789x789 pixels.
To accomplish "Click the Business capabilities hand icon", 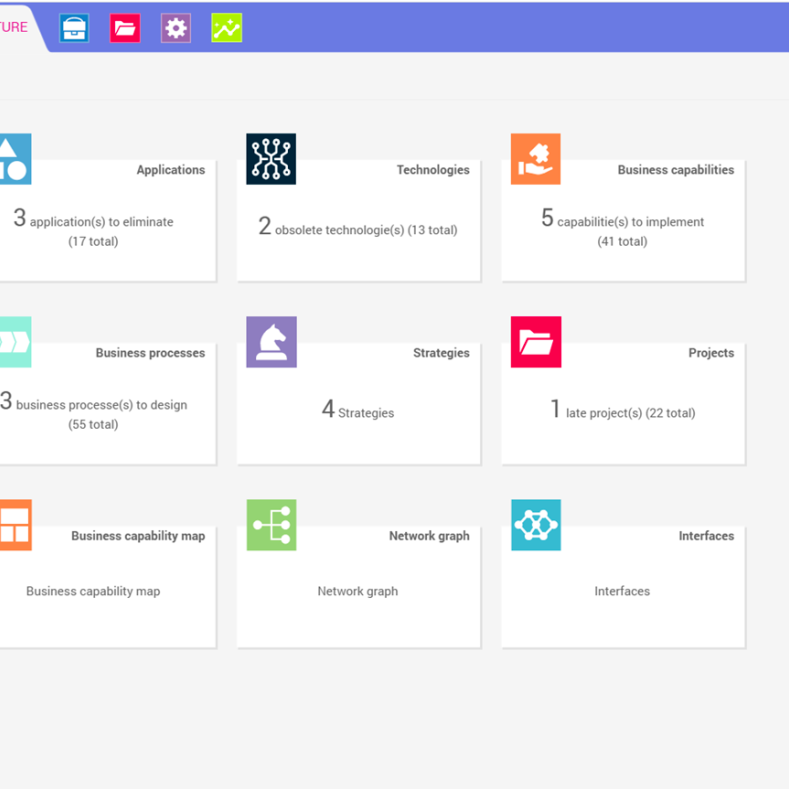I will 535,159.
